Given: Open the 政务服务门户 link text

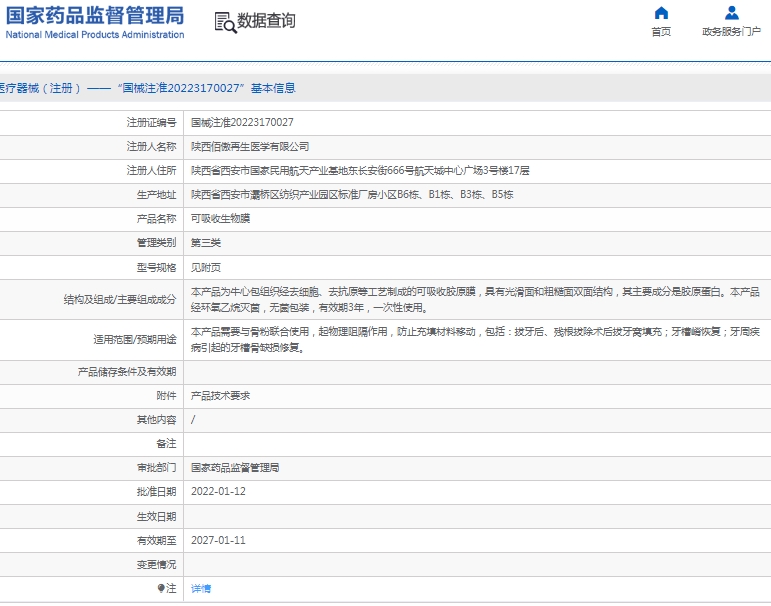Looking at the screenshot, I should click(x=732, y=32).
